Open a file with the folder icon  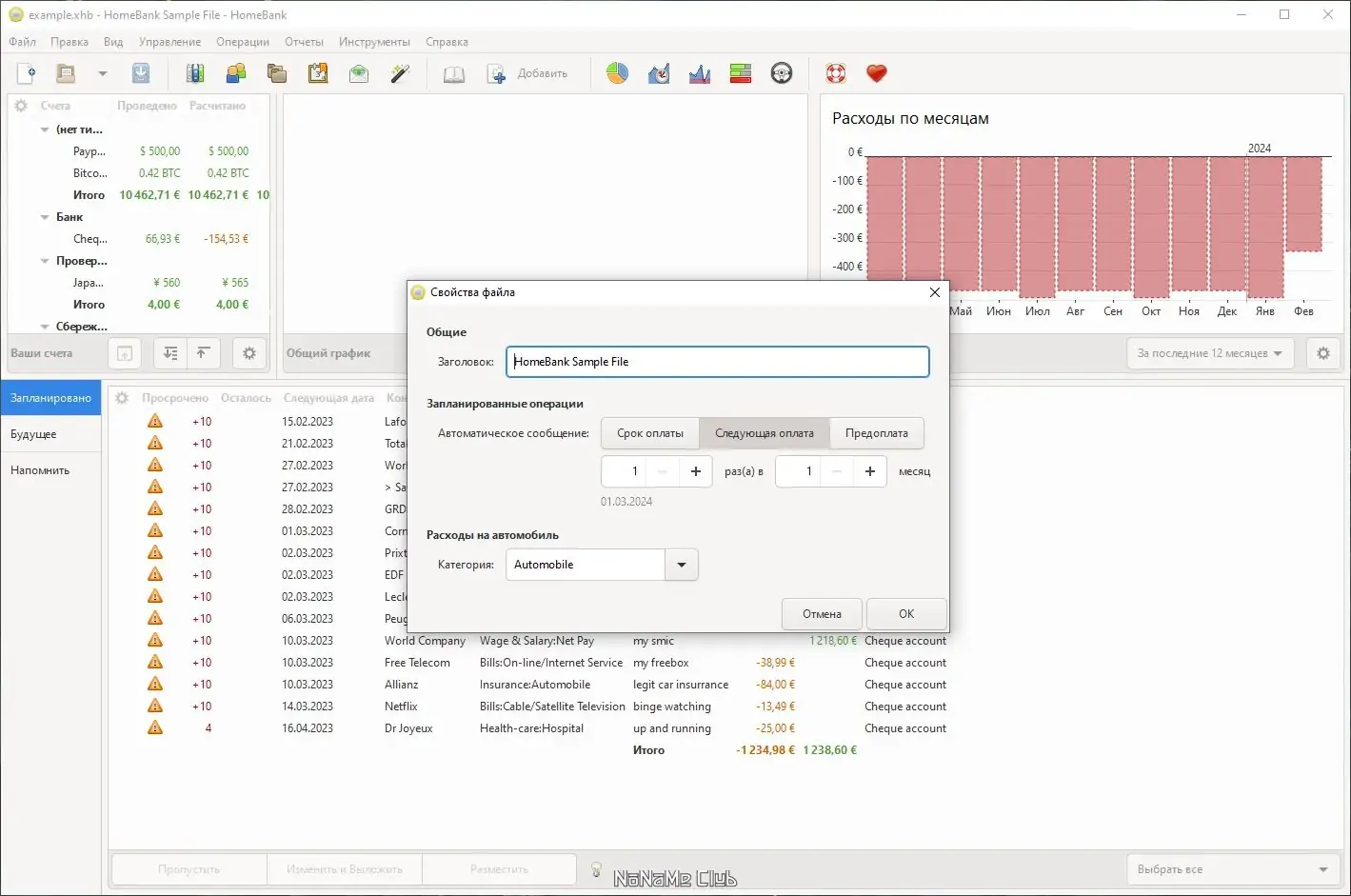(x=66, y=73)
